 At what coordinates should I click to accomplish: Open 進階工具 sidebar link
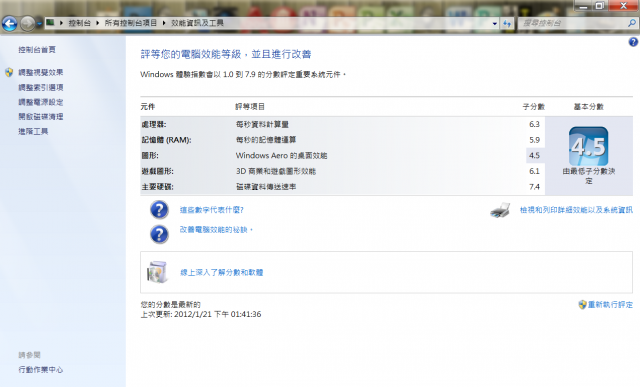click(33, 131)
